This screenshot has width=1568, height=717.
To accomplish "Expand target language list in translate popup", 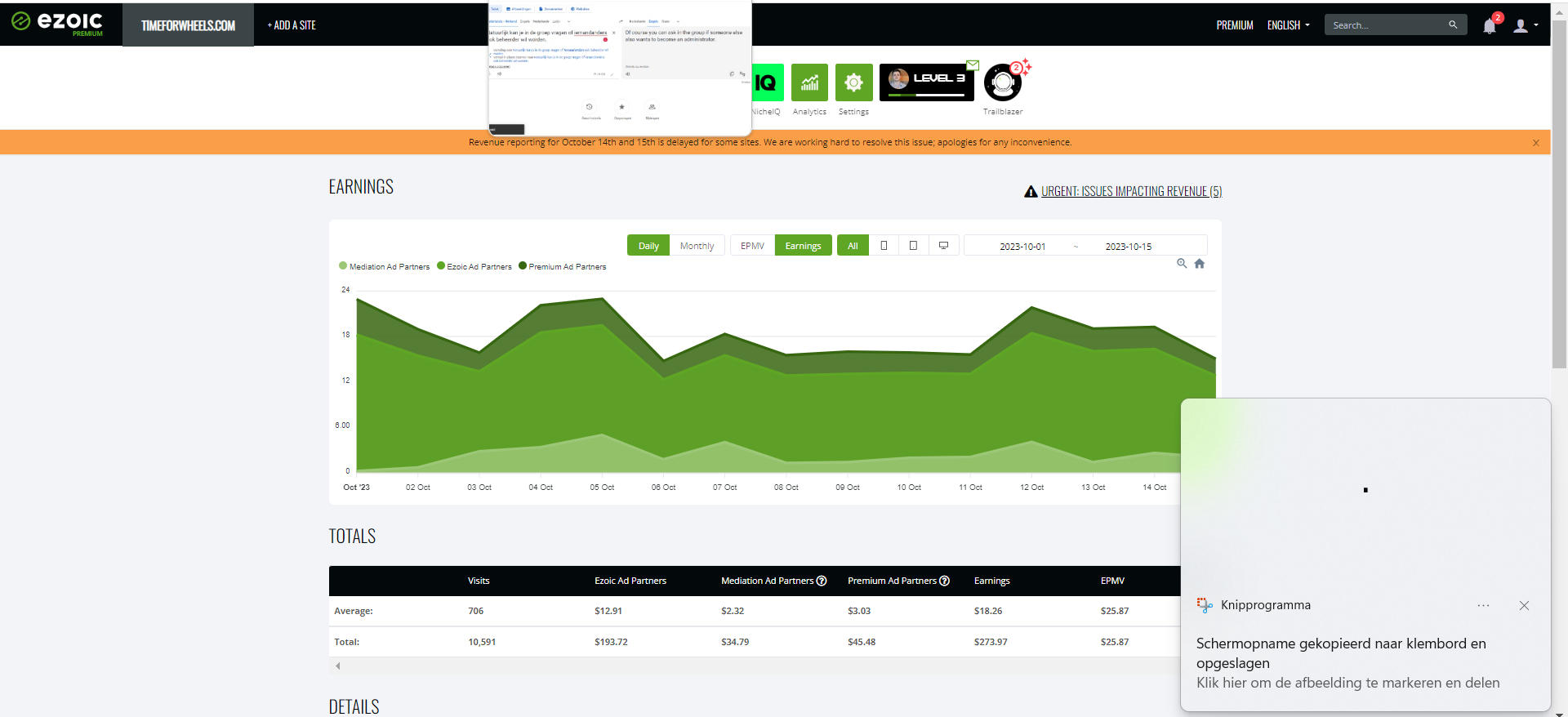I will tap(678, 21).
